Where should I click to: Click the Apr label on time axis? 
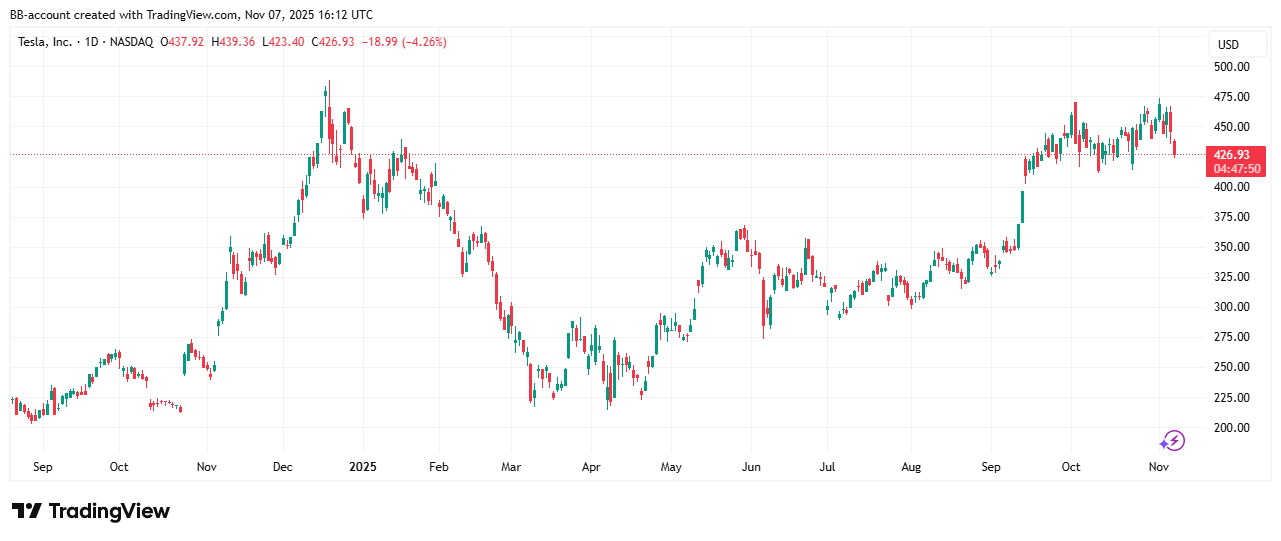pos(590,467)
